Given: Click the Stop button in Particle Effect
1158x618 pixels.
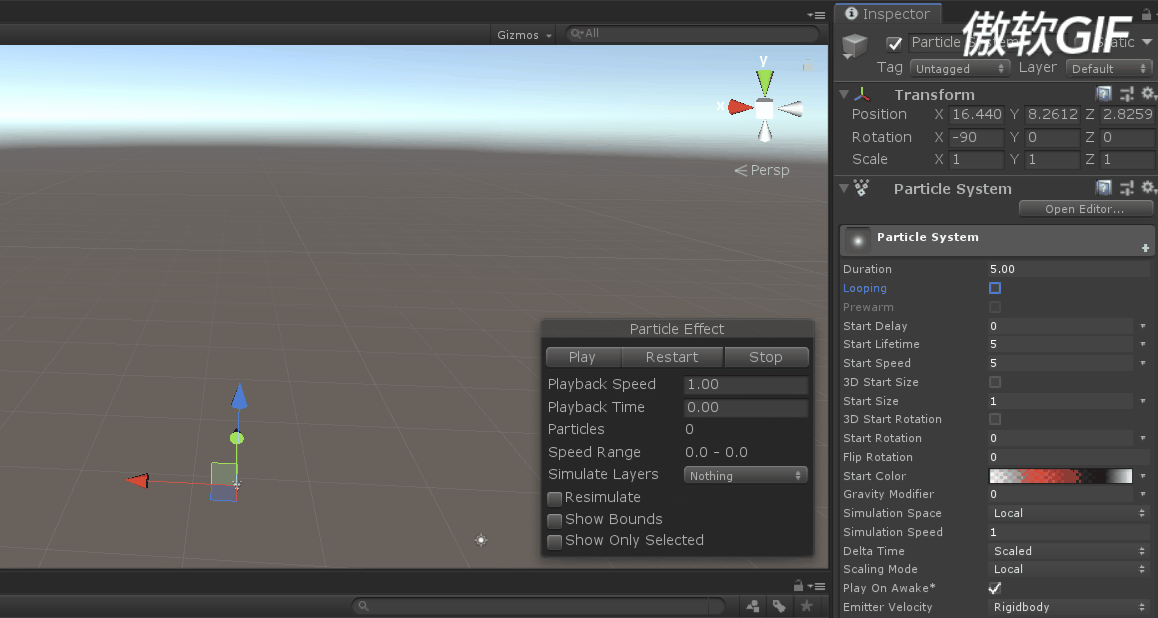Looking at the screenshot, I should pos(766,357).
